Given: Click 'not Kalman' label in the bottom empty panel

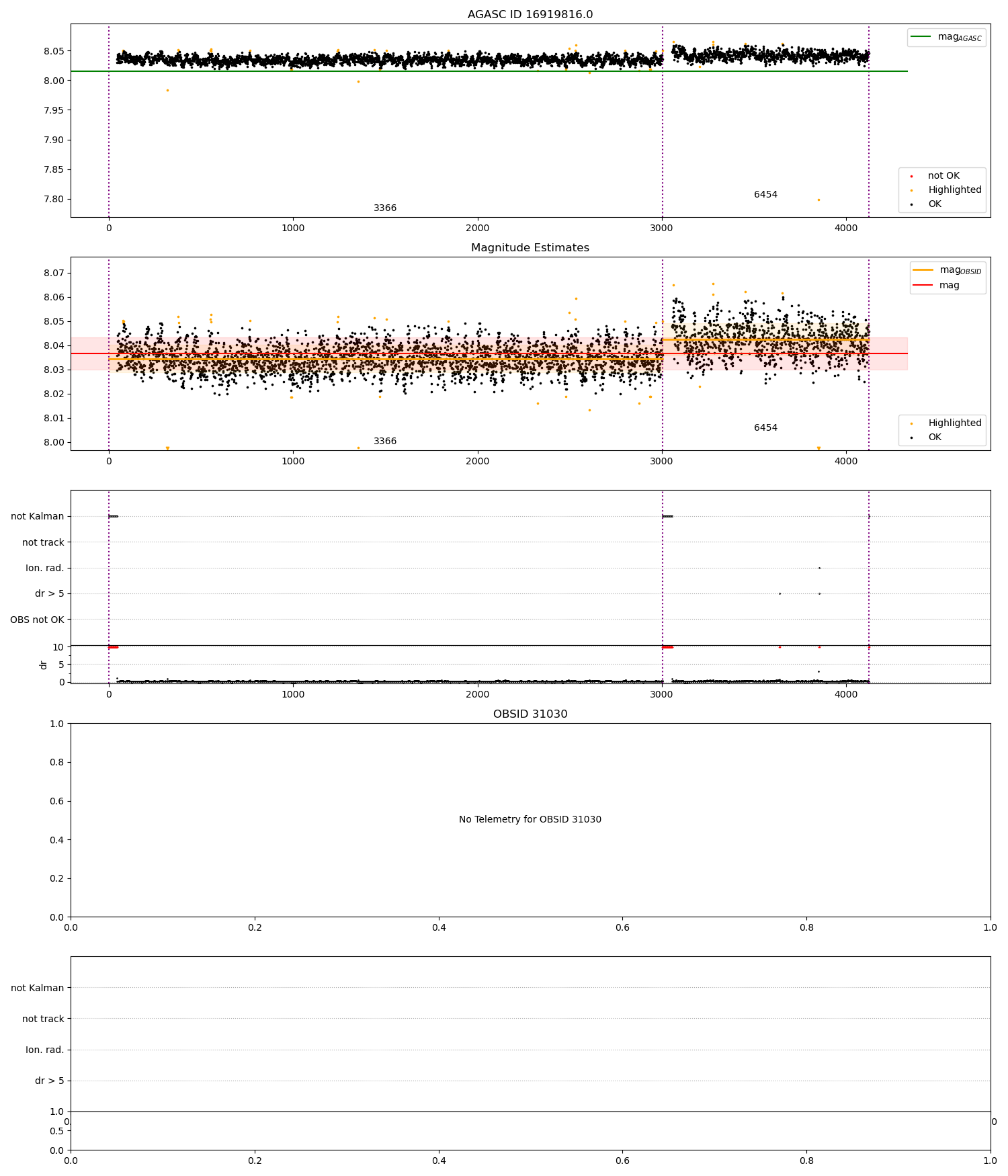Looking at the screenshot, I should [x=38, y=988].
